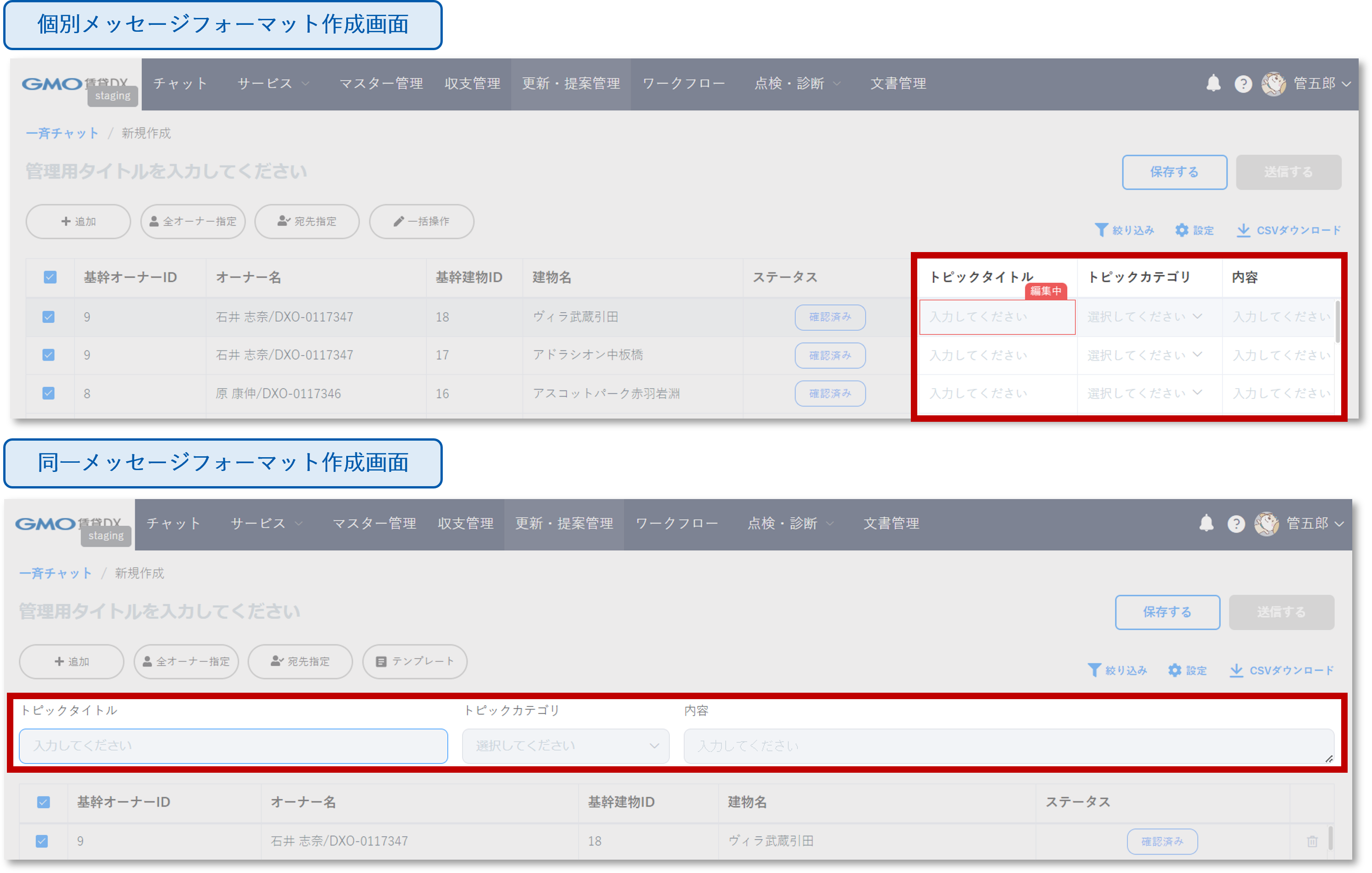This screenshot has width=1372, height=873.
Task: Click トピックタイトル input field in bottom form
Action: (233, 746)
